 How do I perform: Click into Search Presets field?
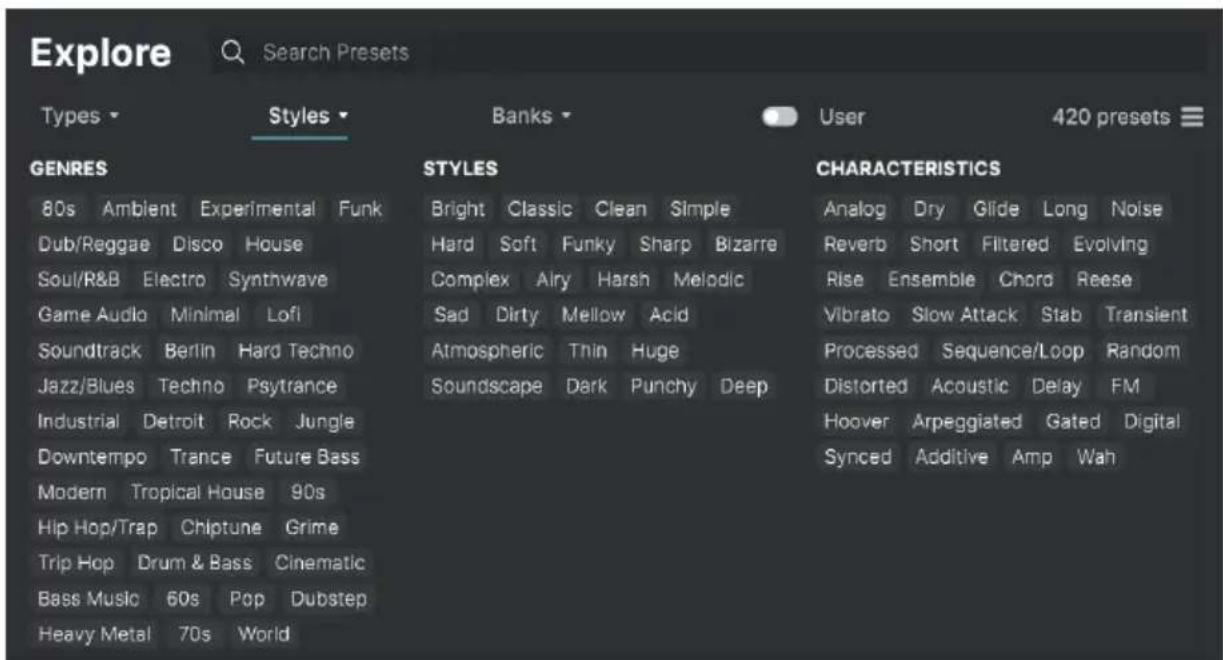pyautogui.click(x=708, y=52)
